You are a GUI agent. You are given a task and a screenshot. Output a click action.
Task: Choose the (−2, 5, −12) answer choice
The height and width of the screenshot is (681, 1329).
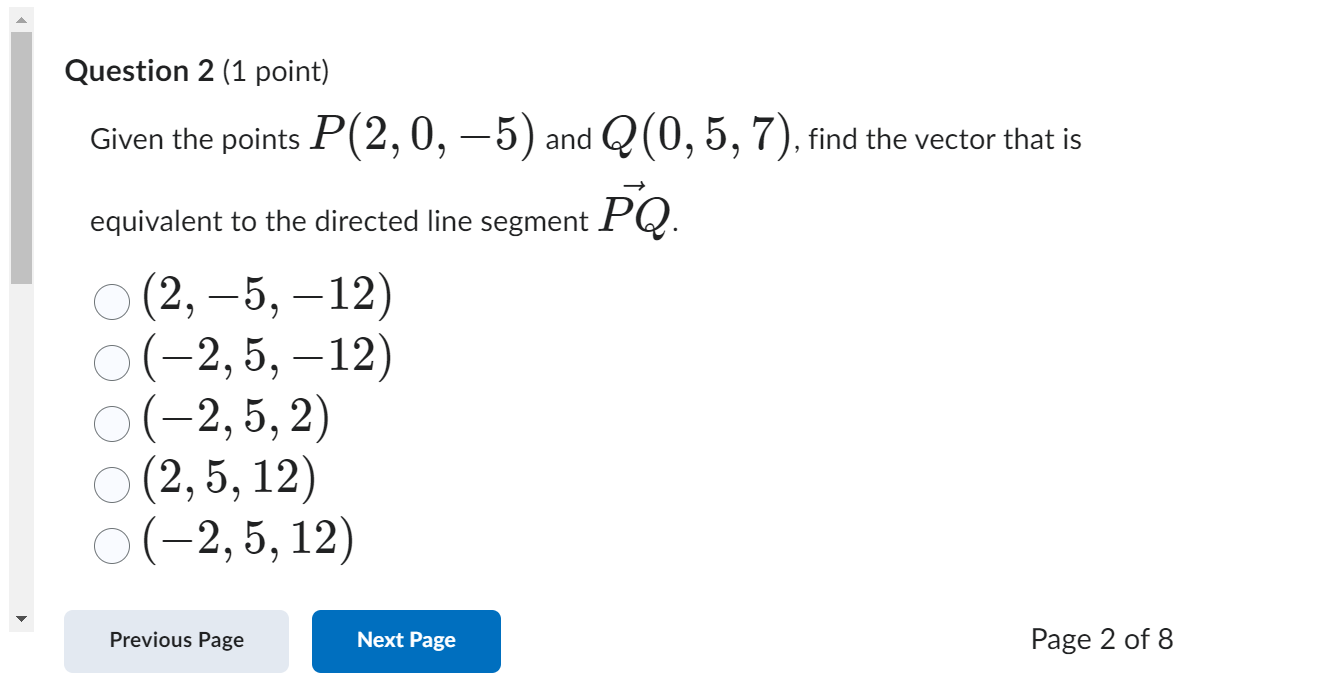[111, 361]
